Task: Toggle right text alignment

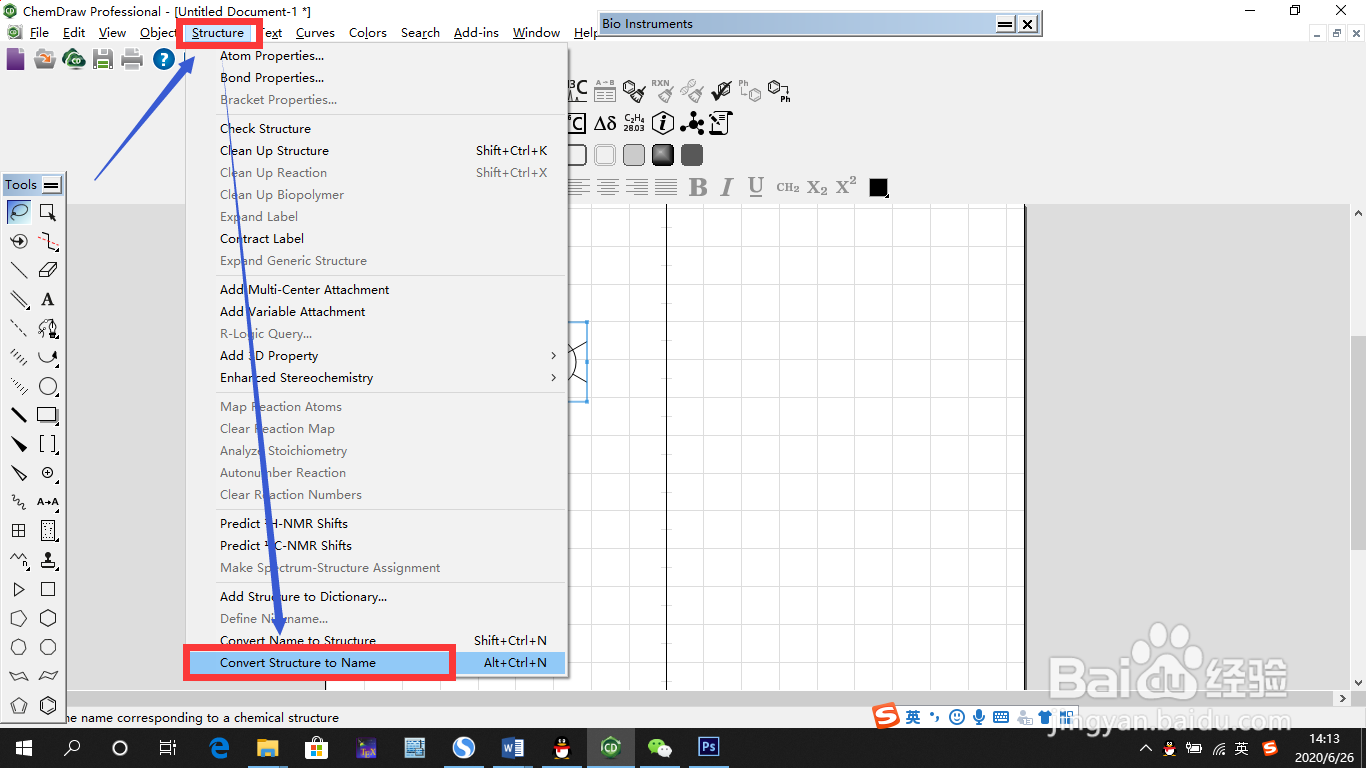Action: tap(637, 187)
